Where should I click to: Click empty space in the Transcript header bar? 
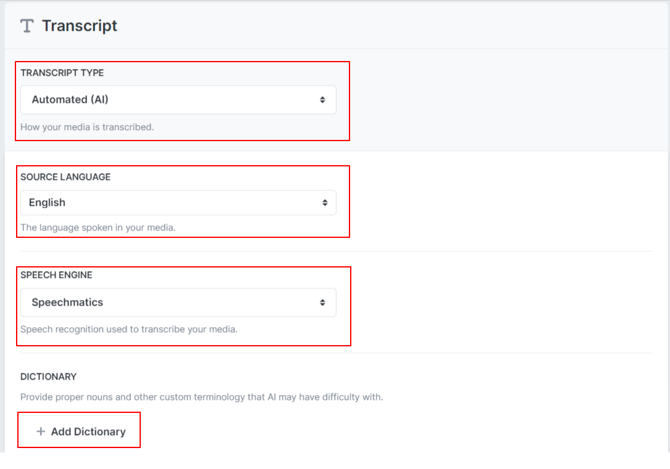pyautogui.click(x=400, y=26)
